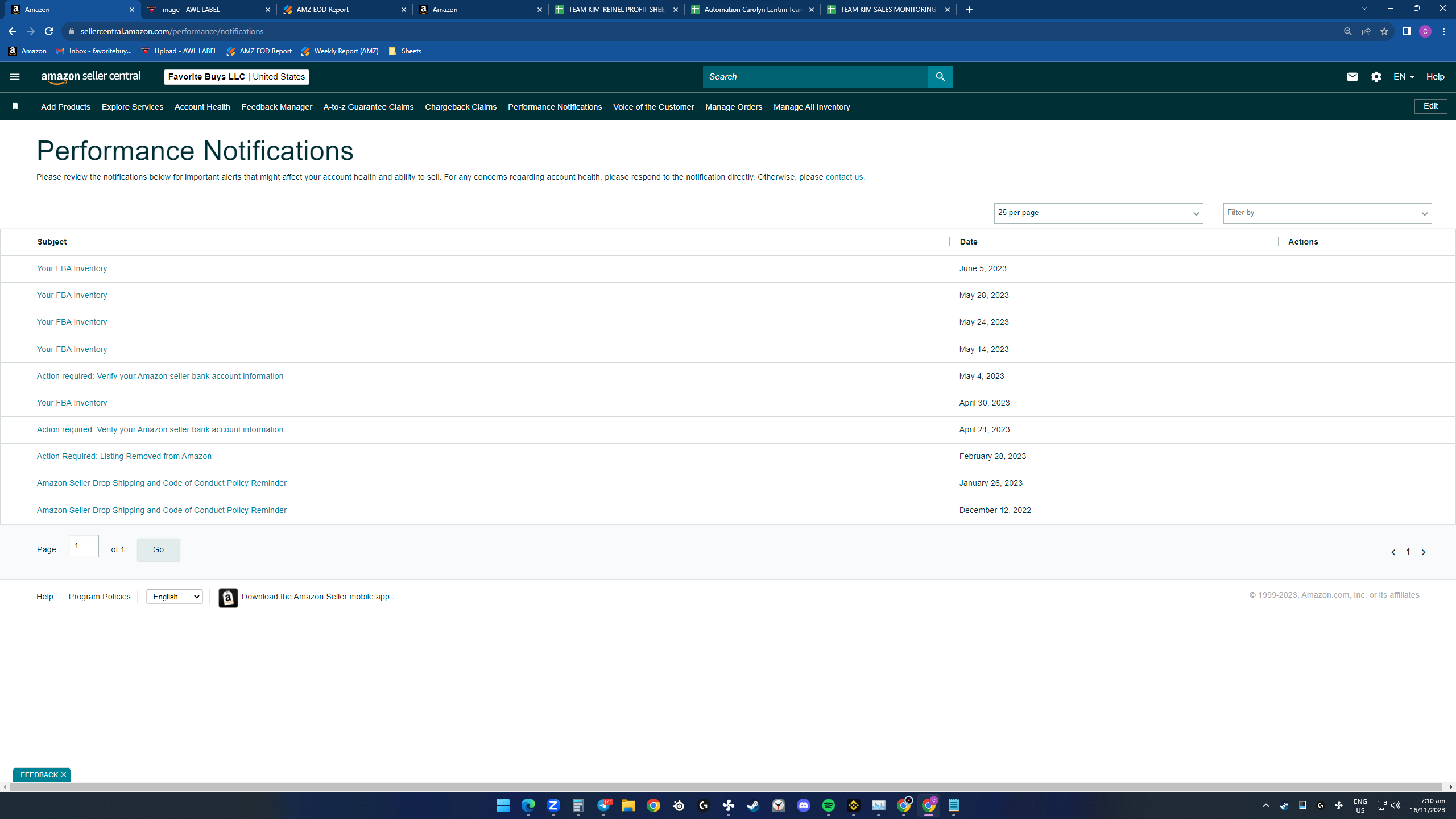Open the English language selector in footer
1456x819 pixels.
pos(175,597)
